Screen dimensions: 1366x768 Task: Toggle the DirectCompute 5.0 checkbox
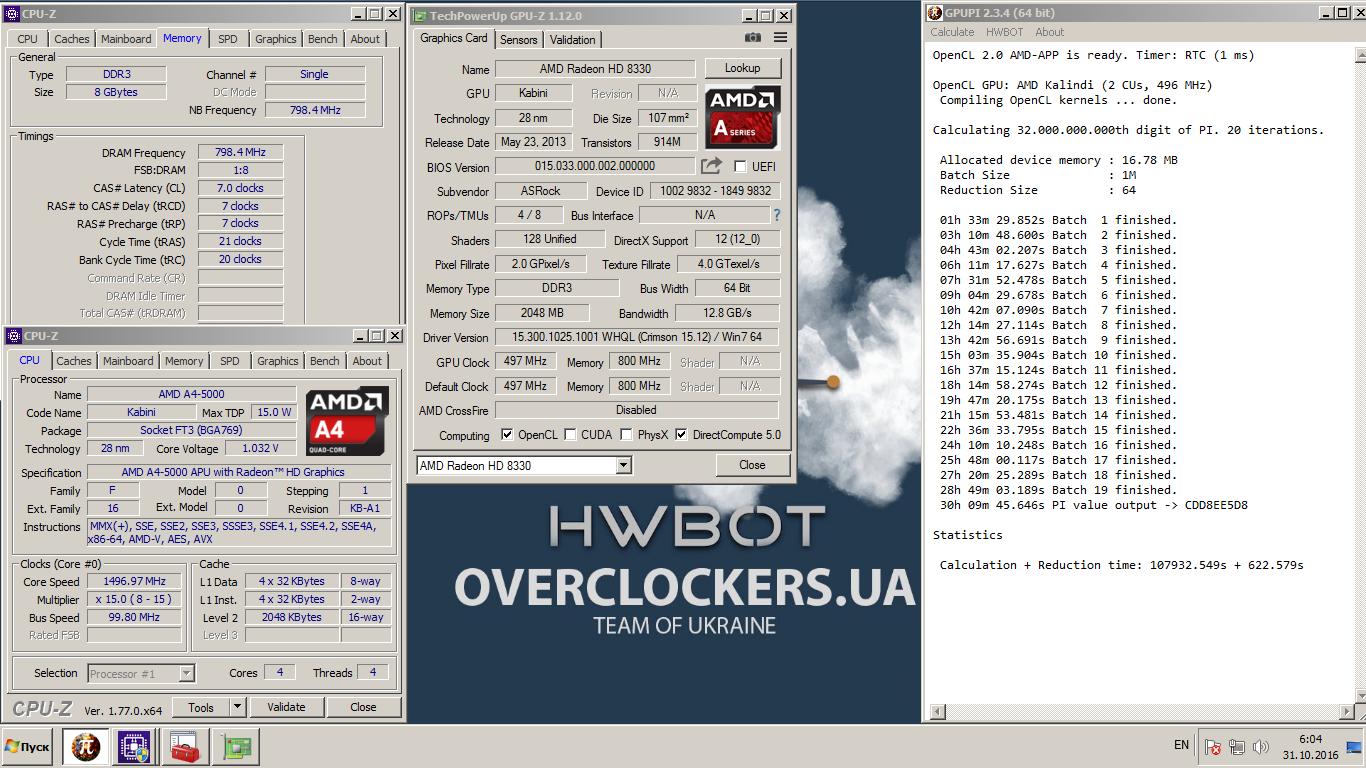pos(681,434)
